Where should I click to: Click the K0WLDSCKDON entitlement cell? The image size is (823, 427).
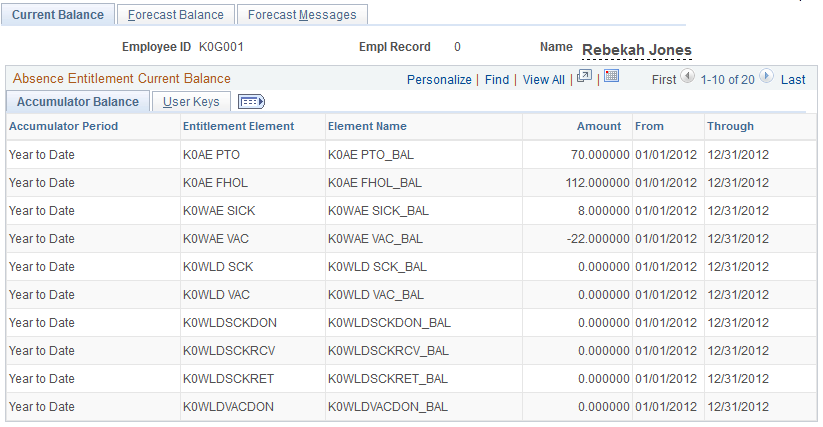pos(229,323)
